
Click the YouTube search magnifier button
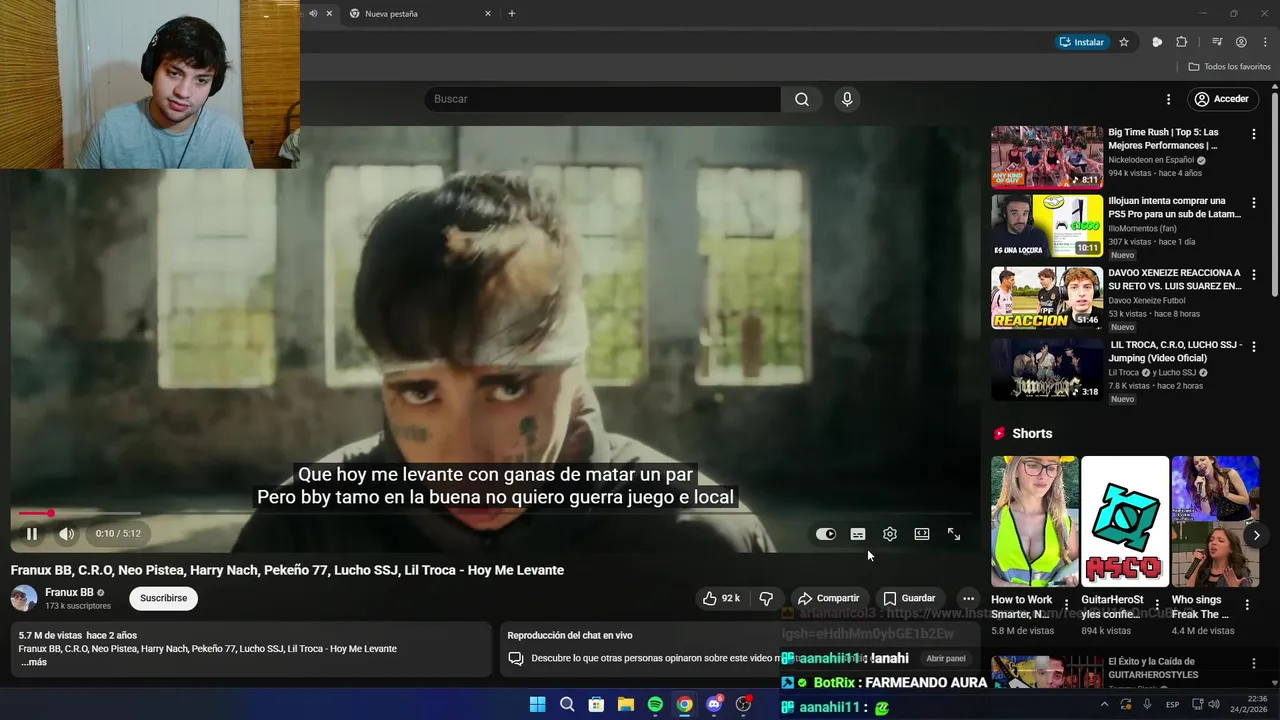click(802, 99)
